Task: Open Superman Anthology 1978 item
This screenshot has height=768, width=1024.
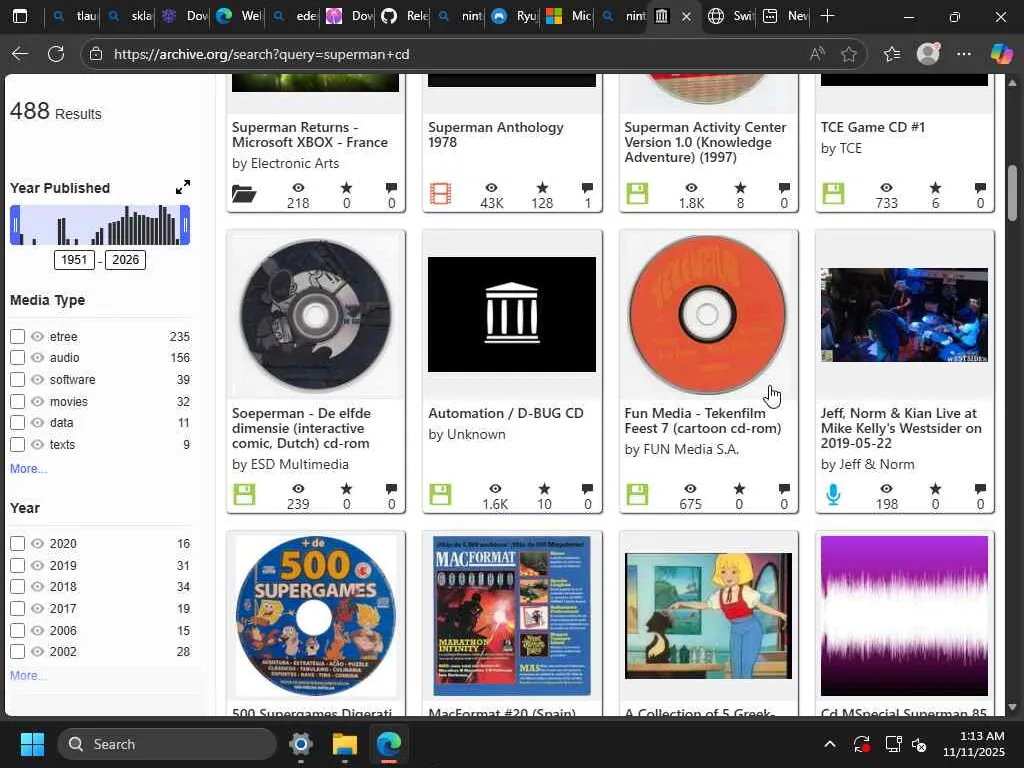Action: (x=496, y=135)
